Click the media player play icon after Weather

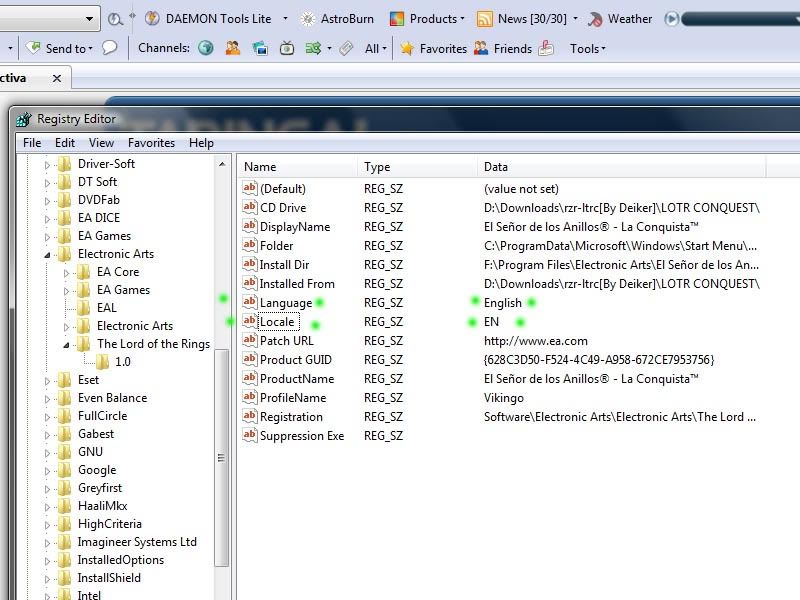point(671,19)
